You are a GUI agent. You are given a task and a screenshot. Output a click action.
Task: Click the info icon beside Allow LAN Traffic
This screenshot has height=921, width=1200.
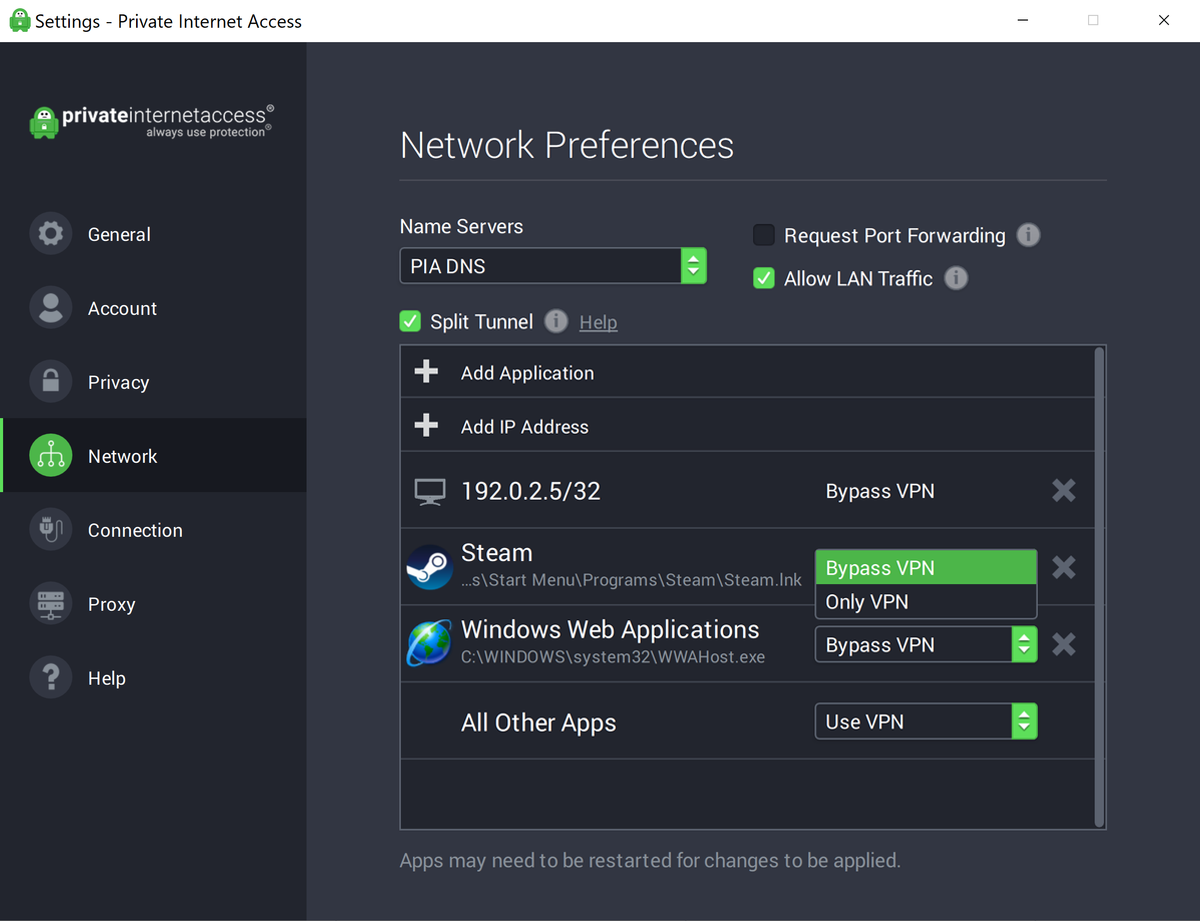[956, 278]
